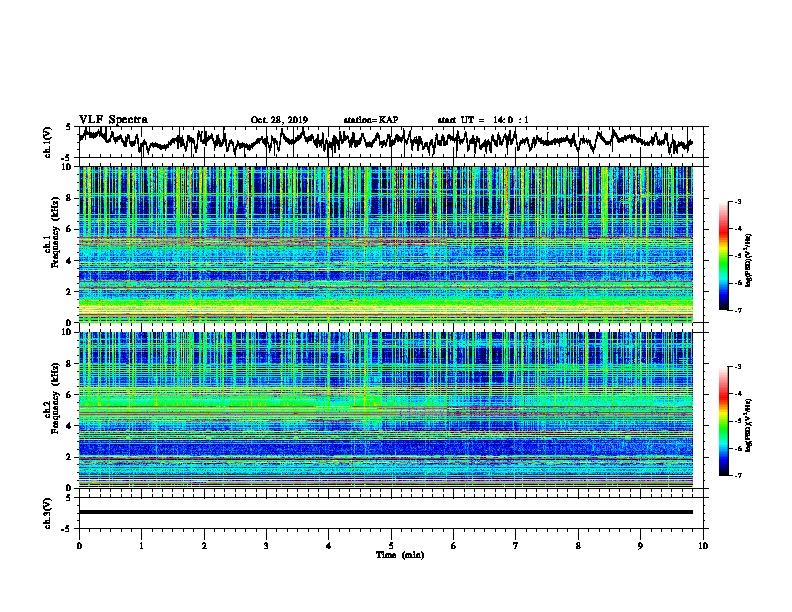Click the "station=KAP" header label
The height and width of the screenshot is (612, 792).
pyautogui.click(x=371, y=120)
